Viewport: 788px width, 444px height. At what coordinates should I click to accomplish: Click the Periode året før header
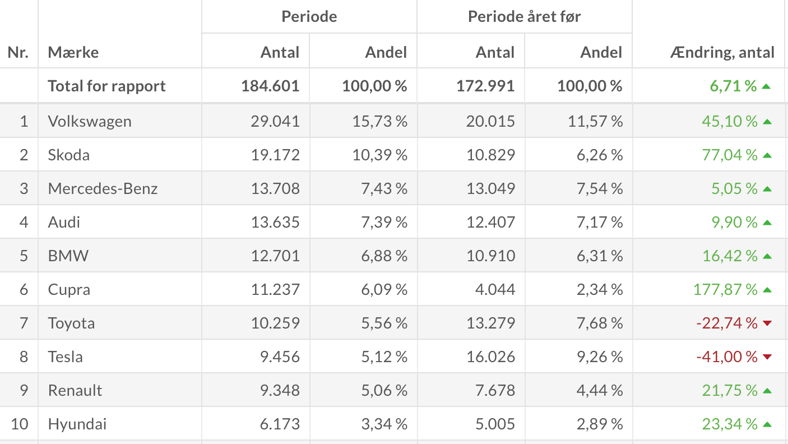[524, 16]
